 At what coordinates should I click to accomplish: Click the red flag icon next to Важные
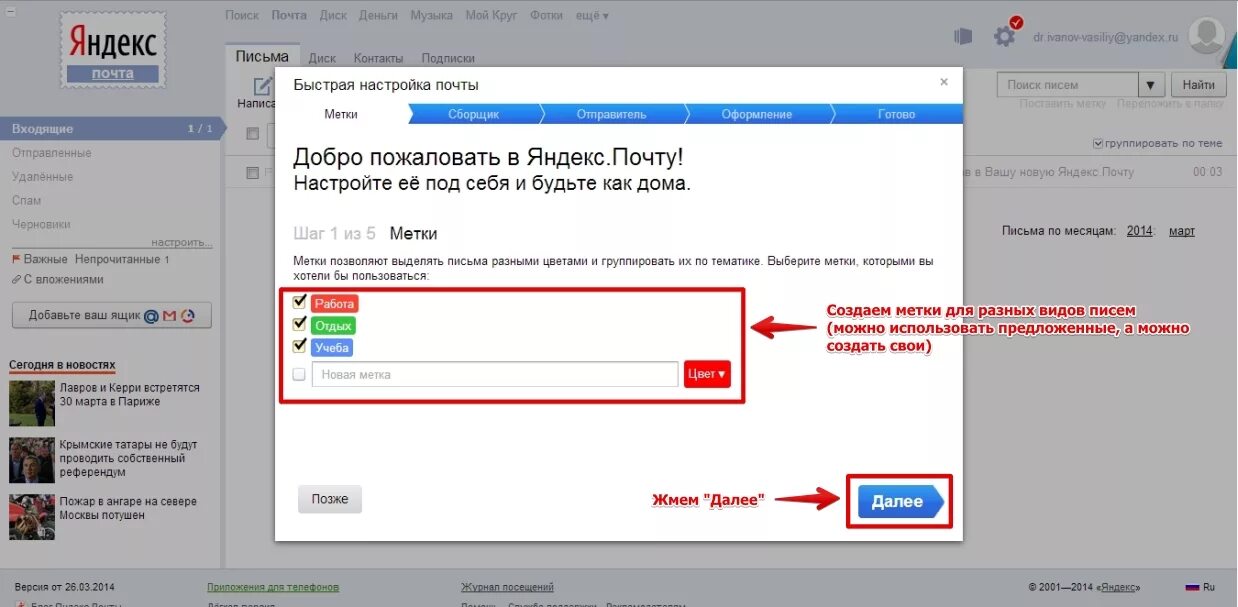16,259
